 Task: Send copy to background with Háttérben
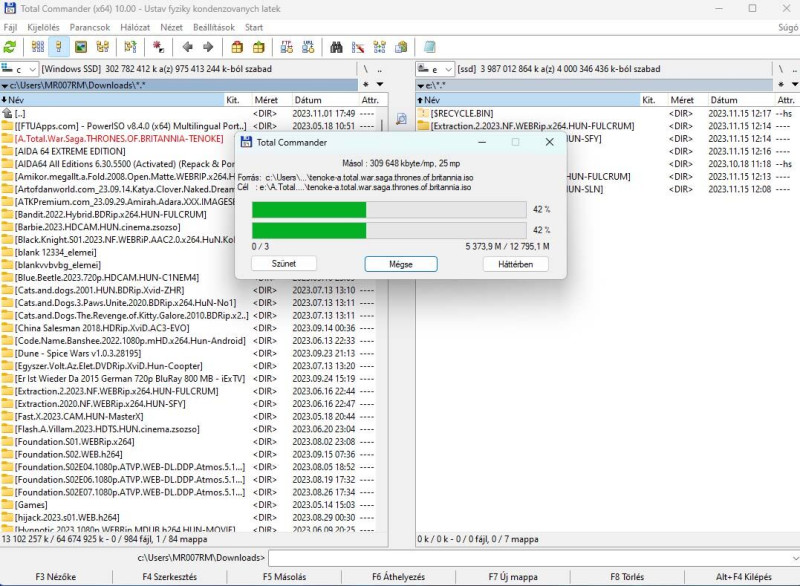click(516, 264)
